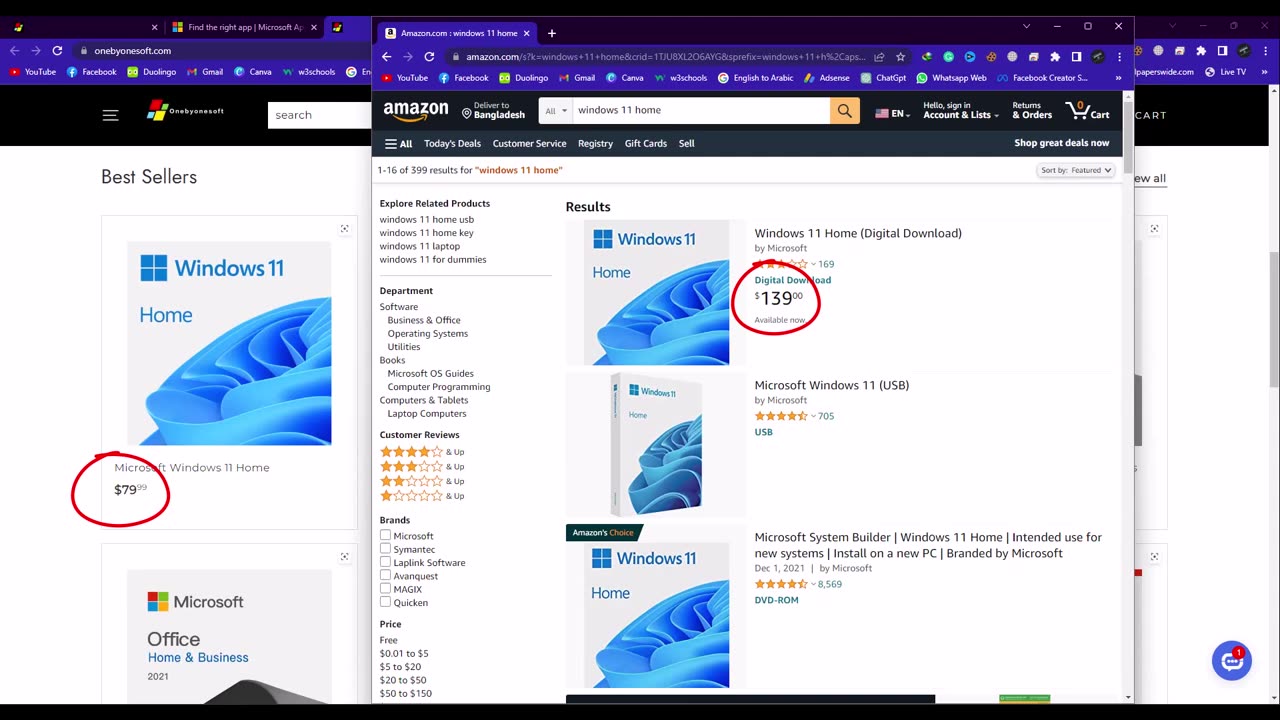The image size is (1280, 720).
Task: Reload the onebyonesoft.com page
Action: (x=57, y=50)
